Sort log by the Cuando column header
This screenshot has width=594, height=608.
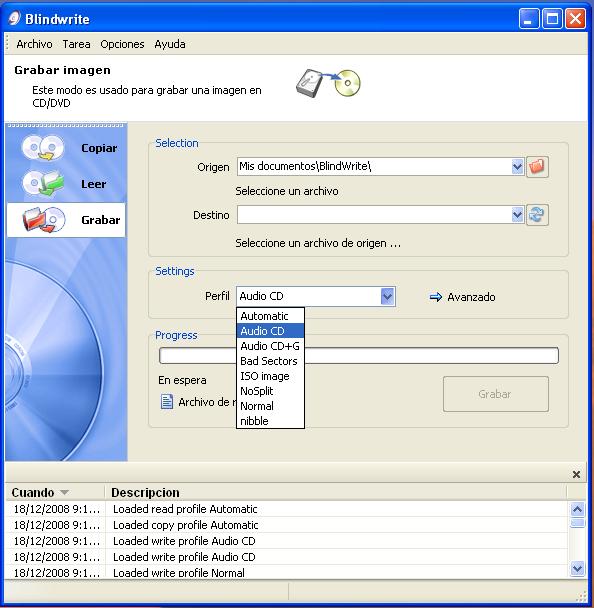55,492
